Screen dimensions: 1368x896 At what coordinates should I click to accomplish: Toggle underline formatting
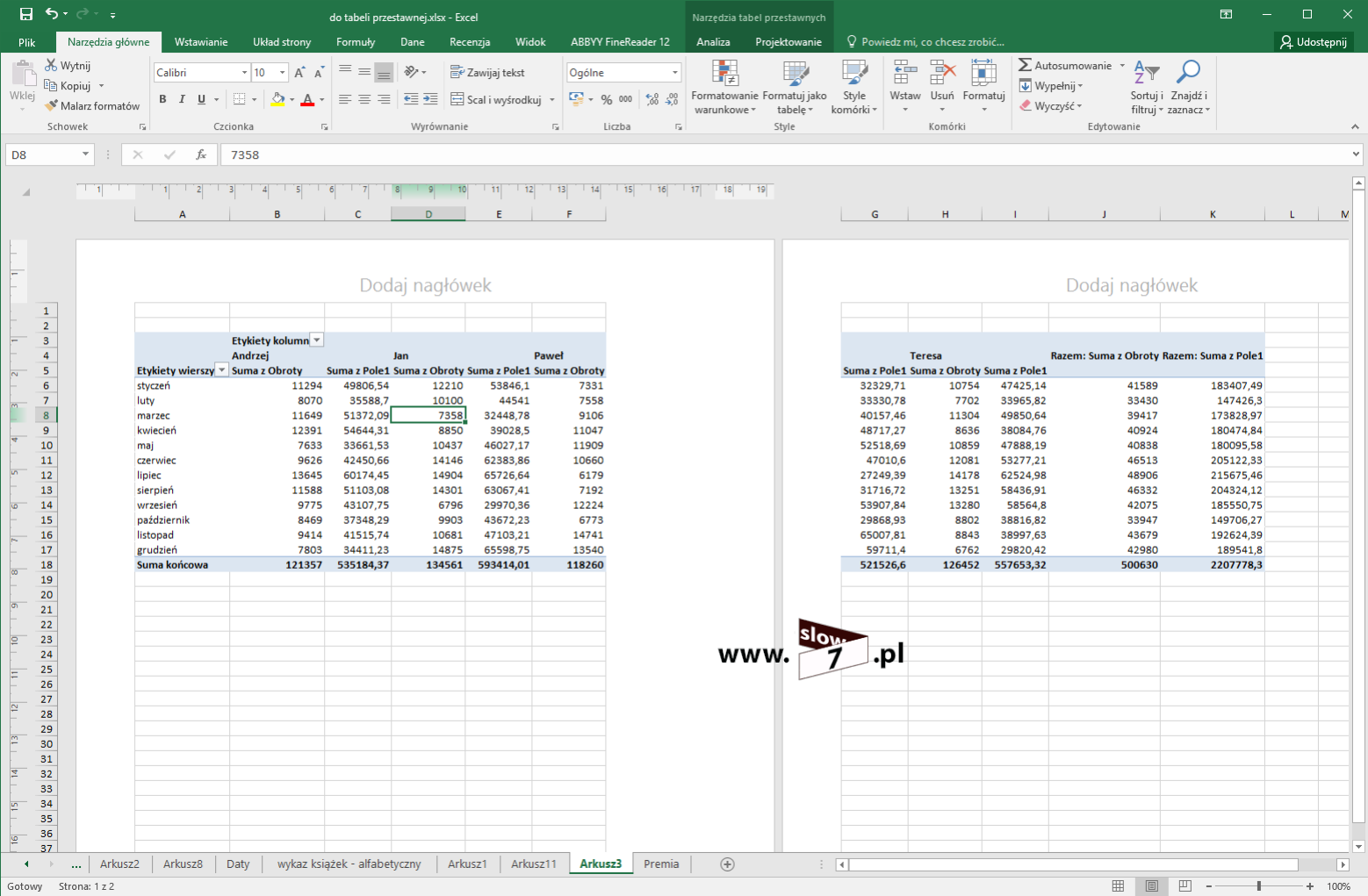click(201, 99)
